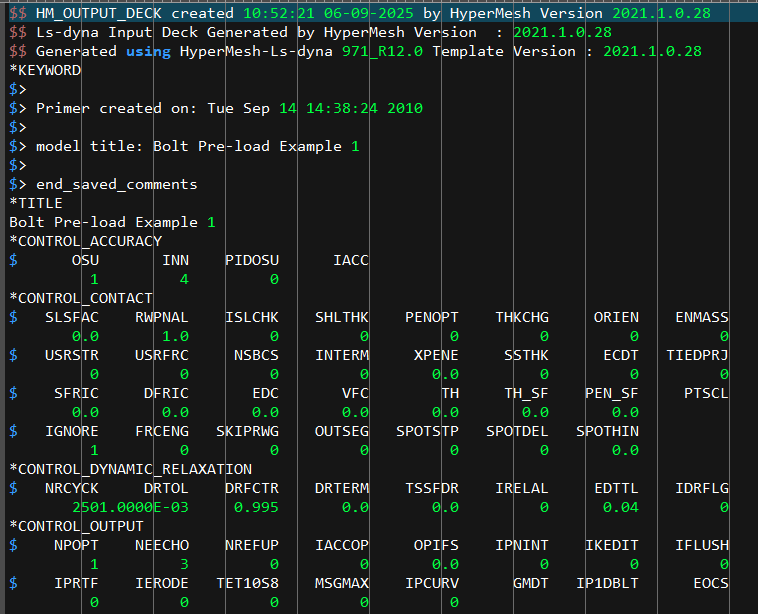Click the TSSFDR header

(x=432, y=488)
